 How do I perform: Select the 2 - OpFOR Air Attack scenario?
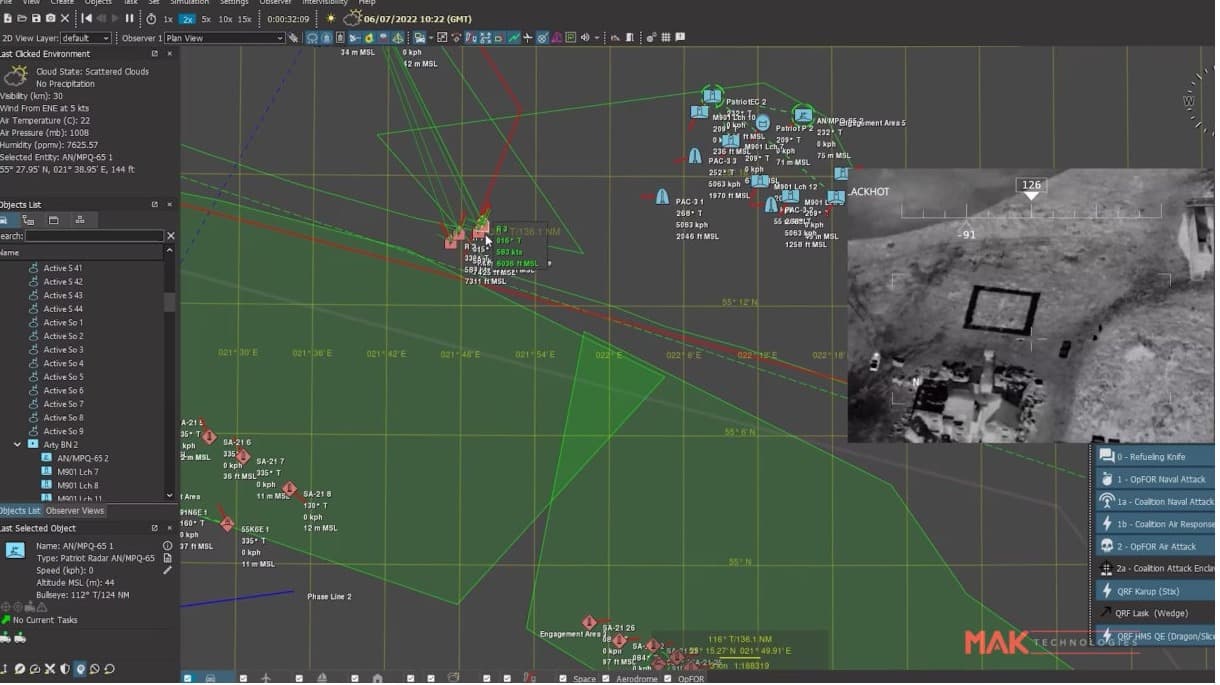coord(1153,546)
